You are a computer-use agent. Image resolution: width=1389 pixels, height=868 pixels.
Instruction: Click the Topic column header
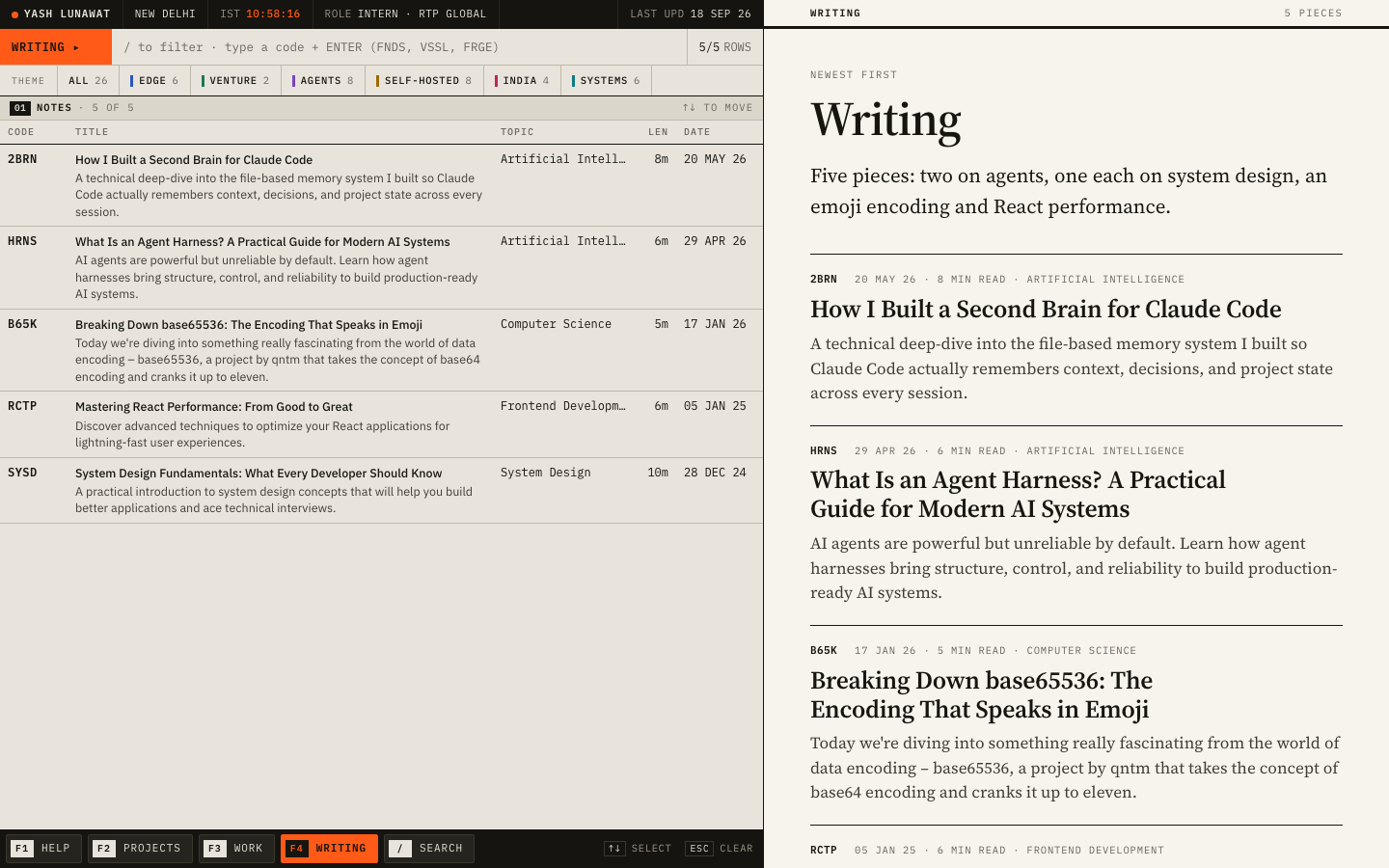(x=517, y=132)
